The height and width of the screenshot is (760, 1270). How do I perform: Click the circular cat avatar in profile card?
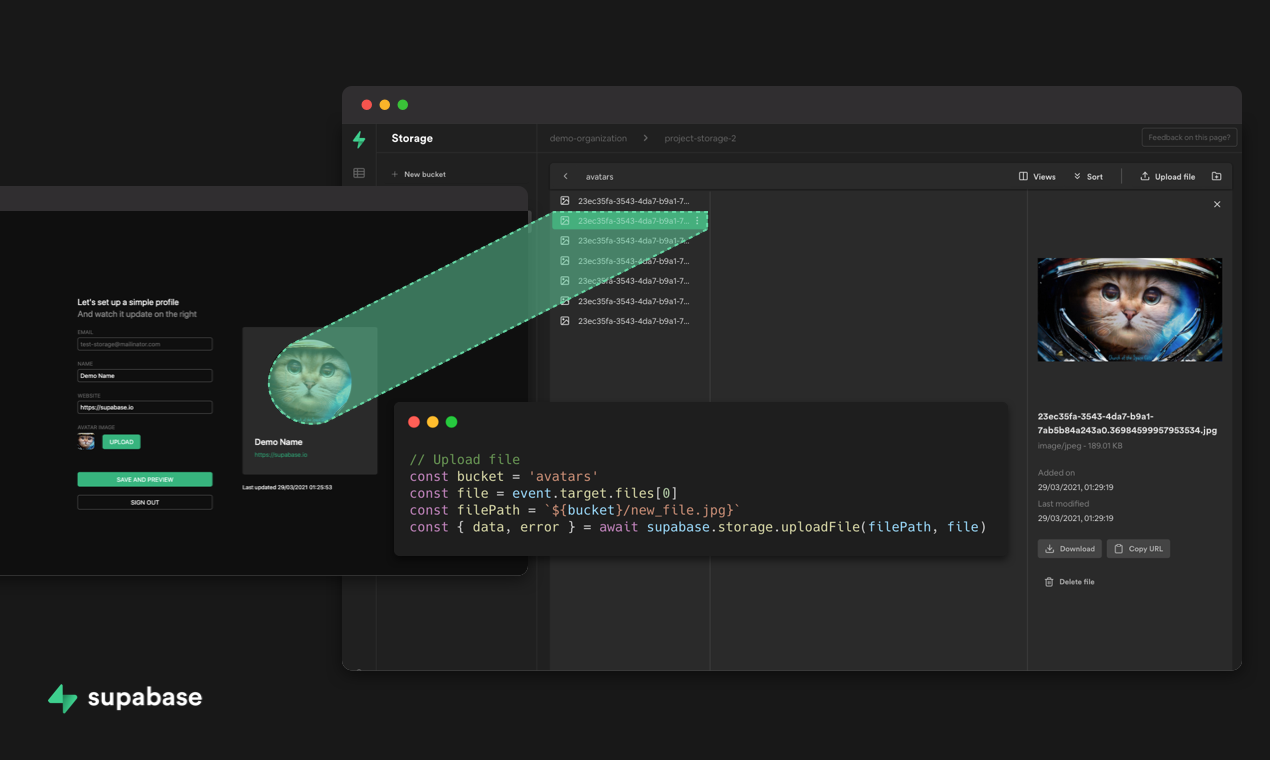(310, 381)
